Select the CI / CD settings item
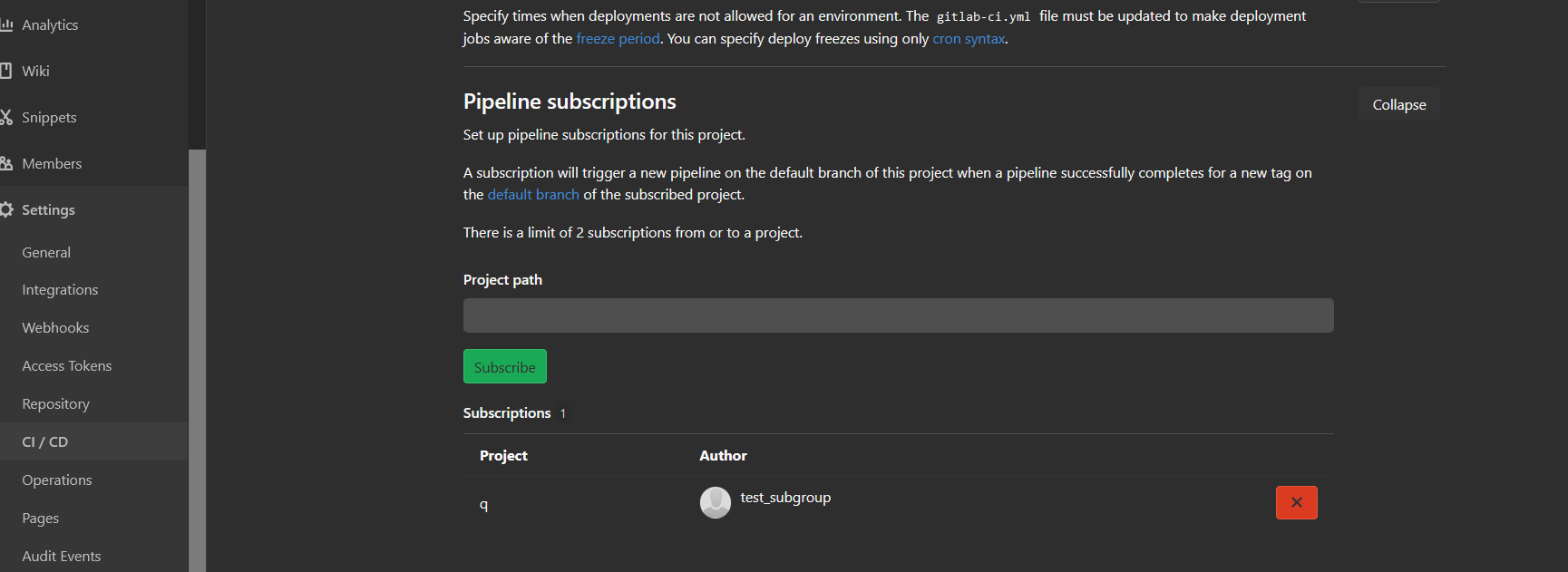The height and width of the screenshot is (572, 1568). click(45, 442)
